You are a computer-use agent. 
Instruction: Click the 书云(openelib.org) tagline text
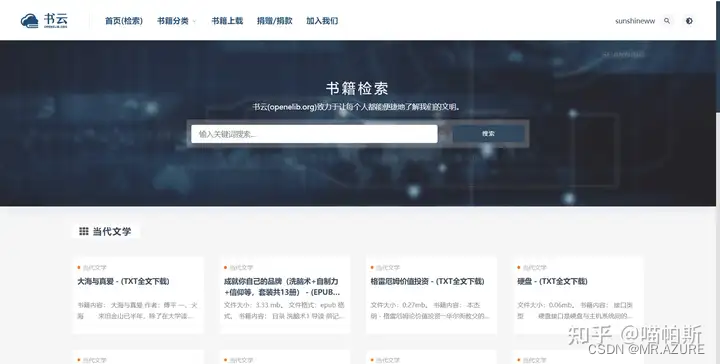click(x=356, y=107)
